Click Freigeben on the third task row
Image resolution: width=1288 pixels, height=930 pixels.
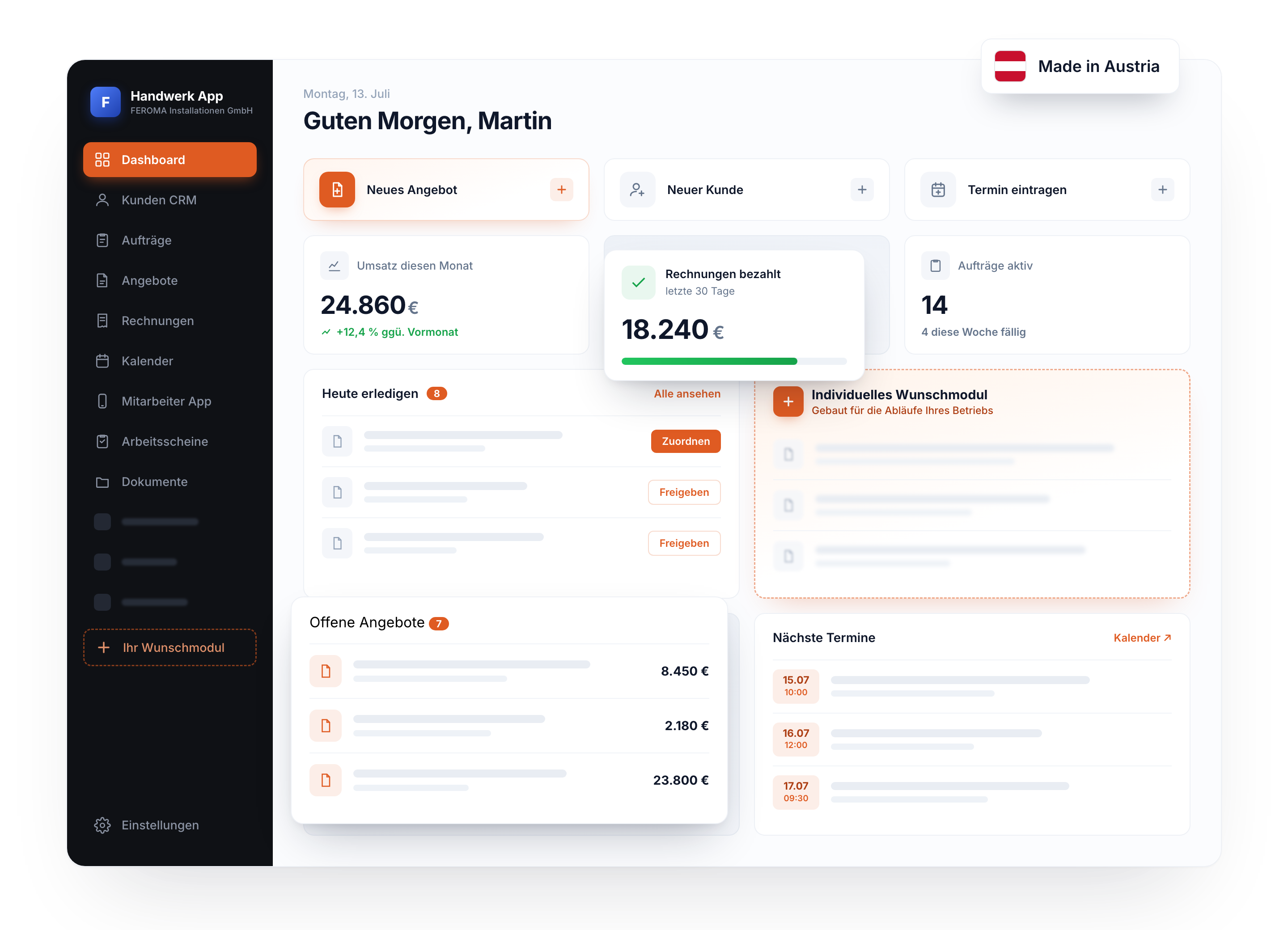(684, 543)
